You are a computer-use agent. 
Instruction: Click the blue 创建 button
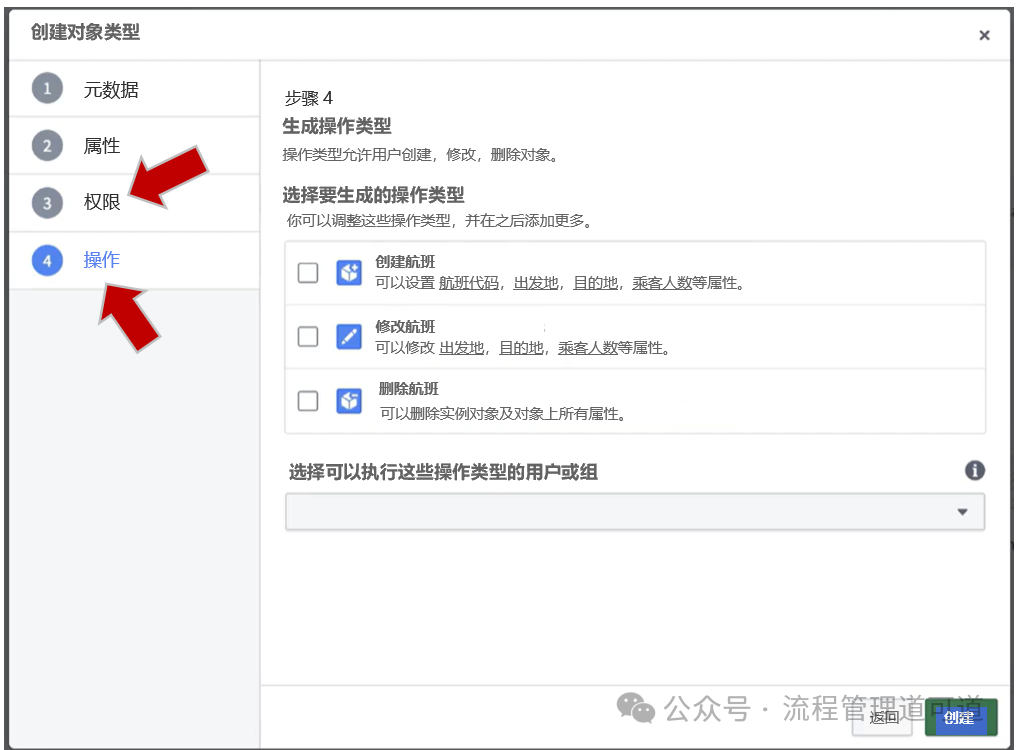point(960,717)
